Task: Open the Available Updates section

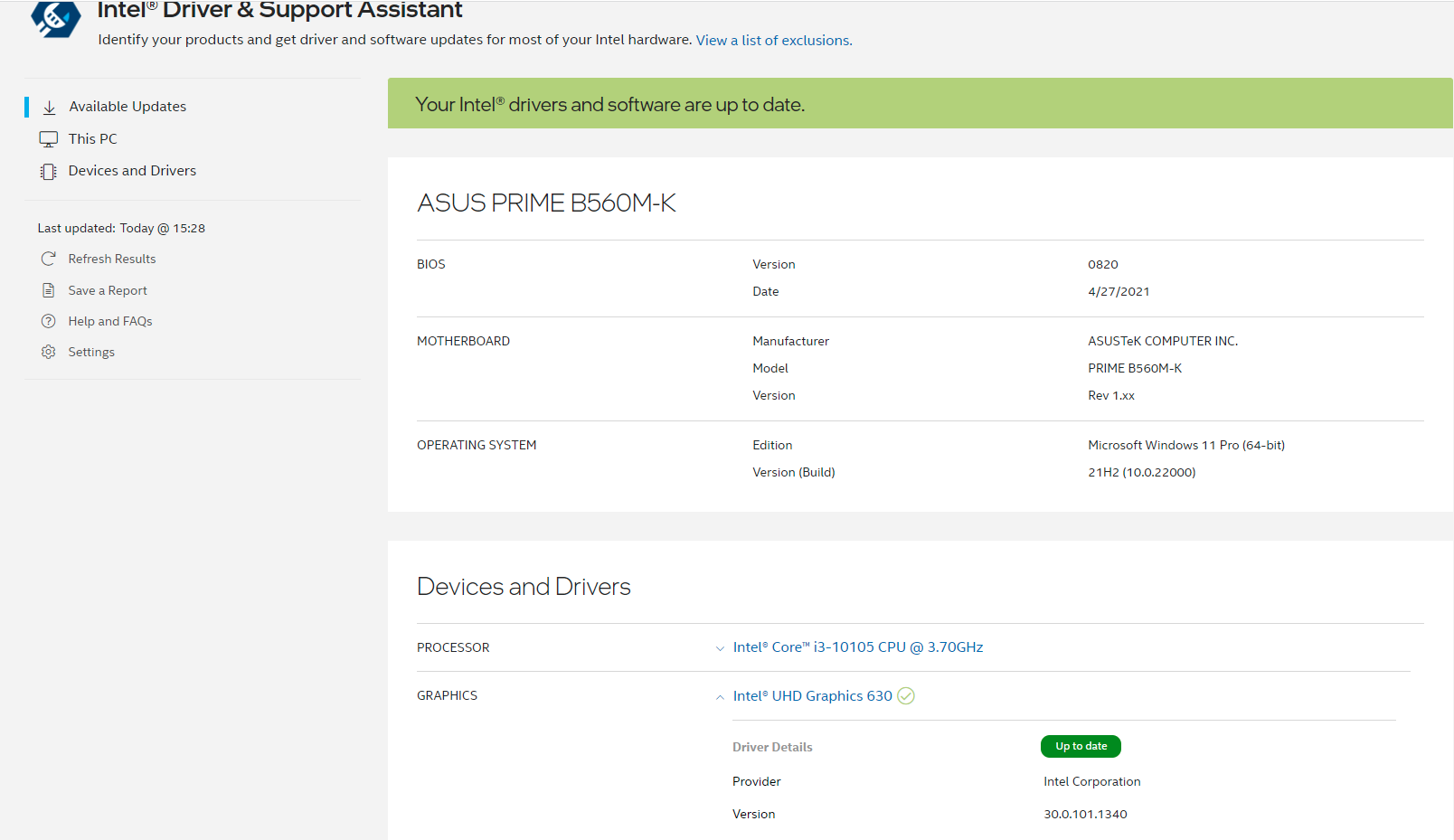Action: 127,107
